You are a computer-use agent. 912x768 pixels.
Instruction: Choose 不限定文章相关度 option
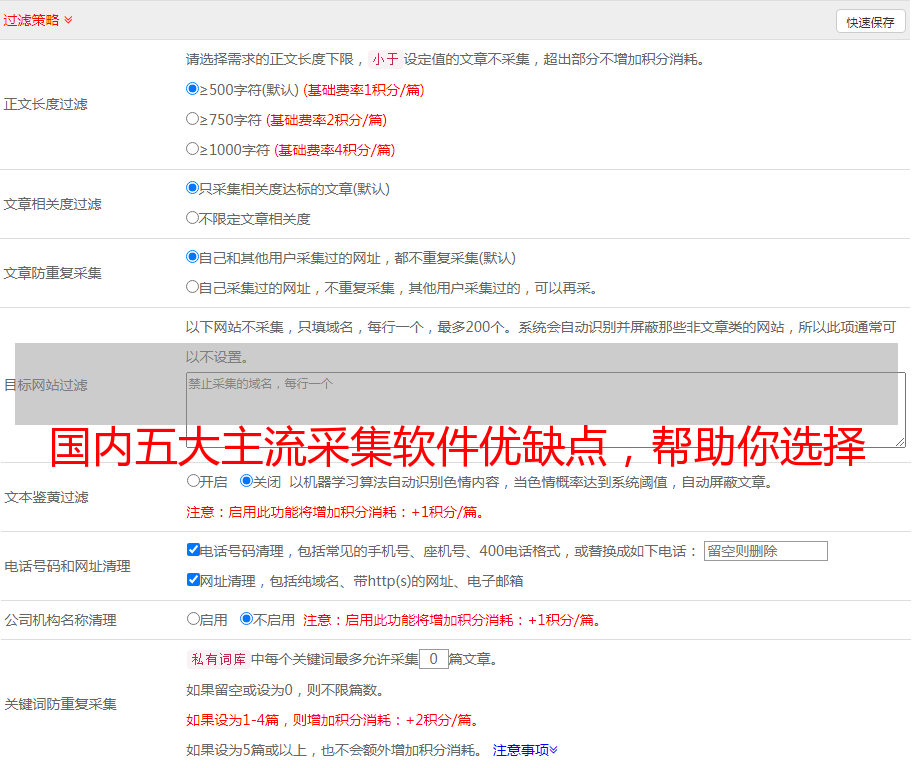click(193, 218)
